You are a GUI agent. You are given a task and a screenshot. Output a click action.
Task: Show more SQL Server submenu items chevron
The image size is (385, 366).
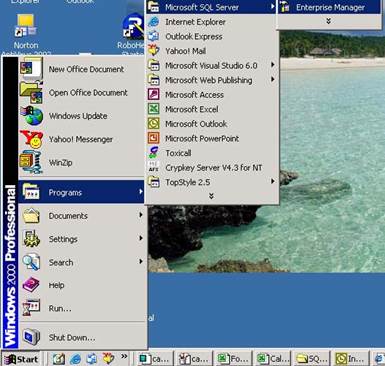(329, 21)
